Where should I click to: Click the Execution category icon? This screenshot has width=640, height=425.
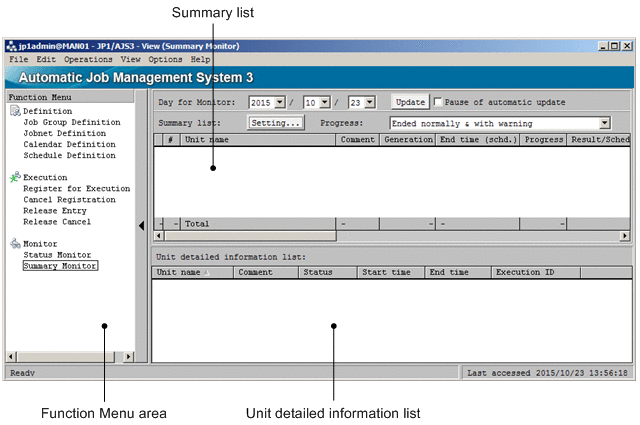point(14,177)
